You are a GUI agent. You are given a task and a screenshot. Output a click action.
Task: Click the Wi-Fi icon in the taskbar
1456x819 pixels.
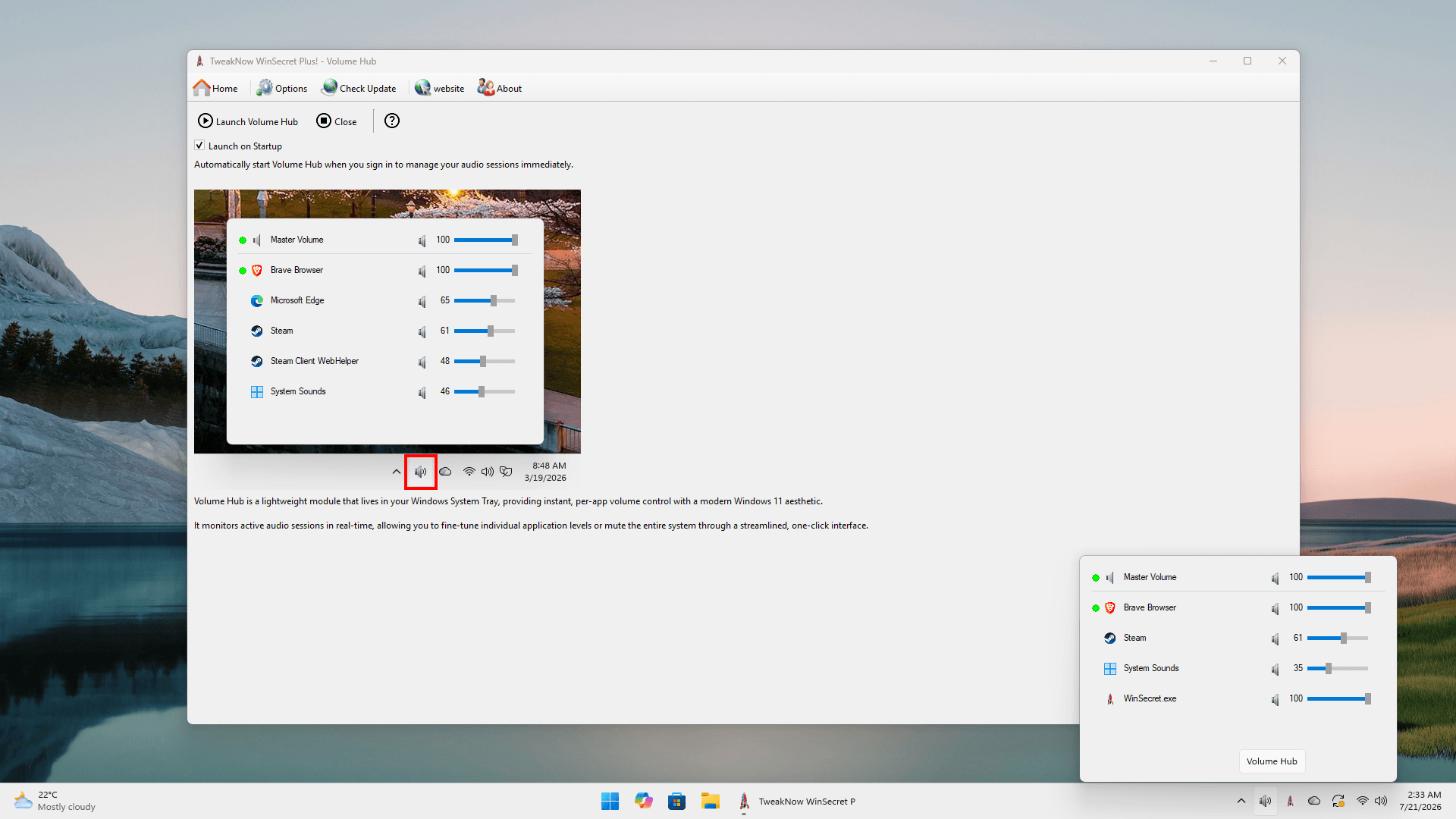coord(1363,801)
